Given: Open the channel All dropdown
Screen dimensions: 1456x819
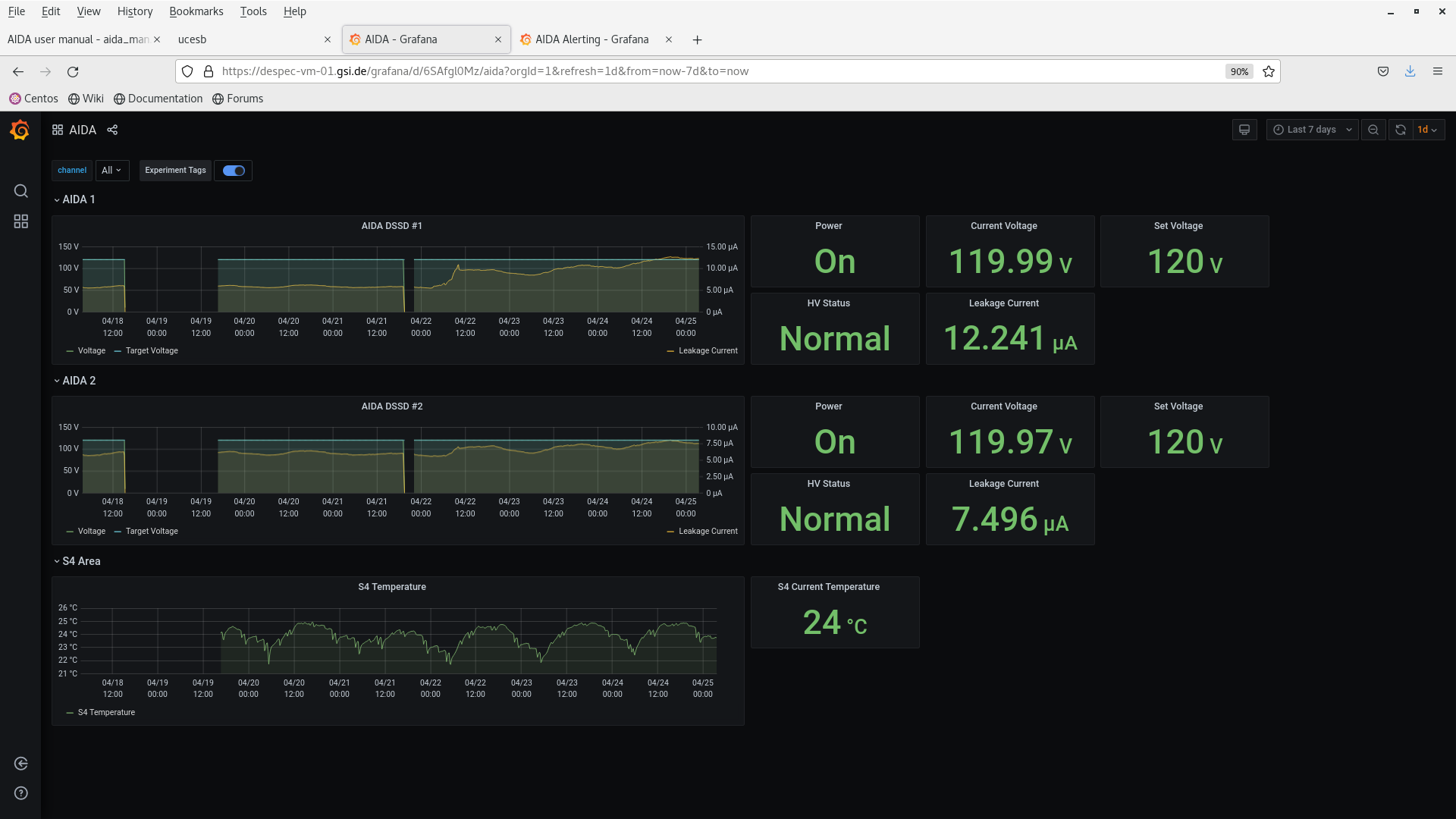Looking at the screenshot, I should 111,171.
